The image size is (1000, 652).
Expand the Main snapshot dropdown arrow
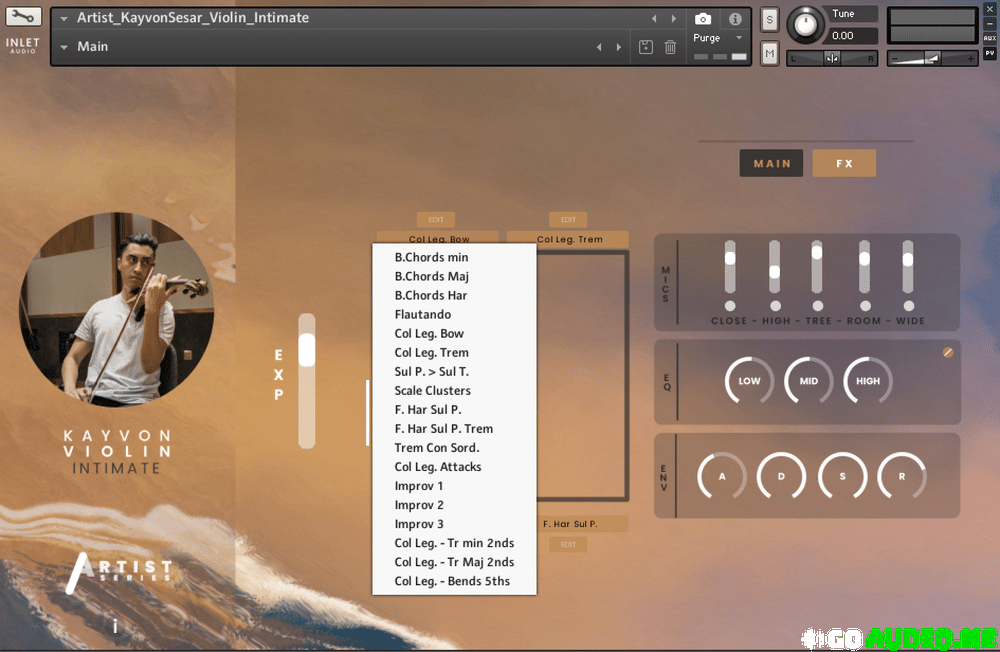click(64, 47)
